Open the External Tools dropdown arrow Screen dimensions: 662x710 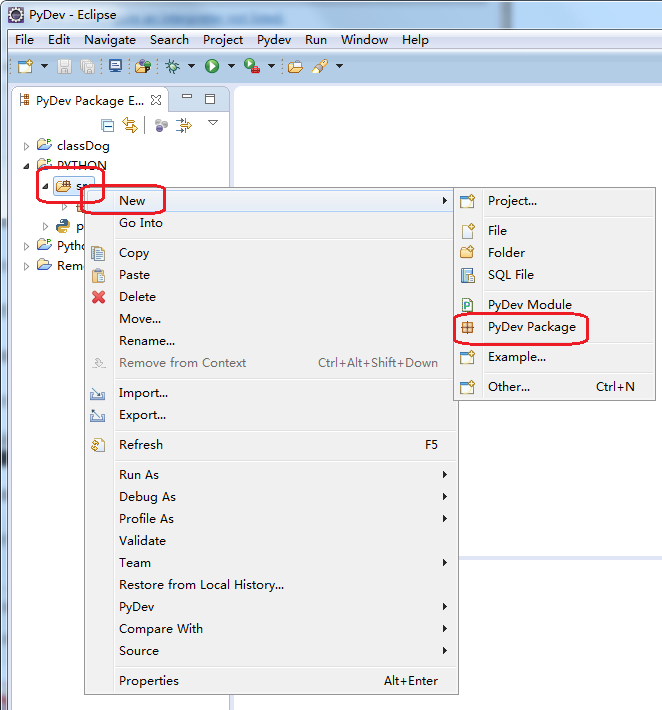tap(271, 66)
